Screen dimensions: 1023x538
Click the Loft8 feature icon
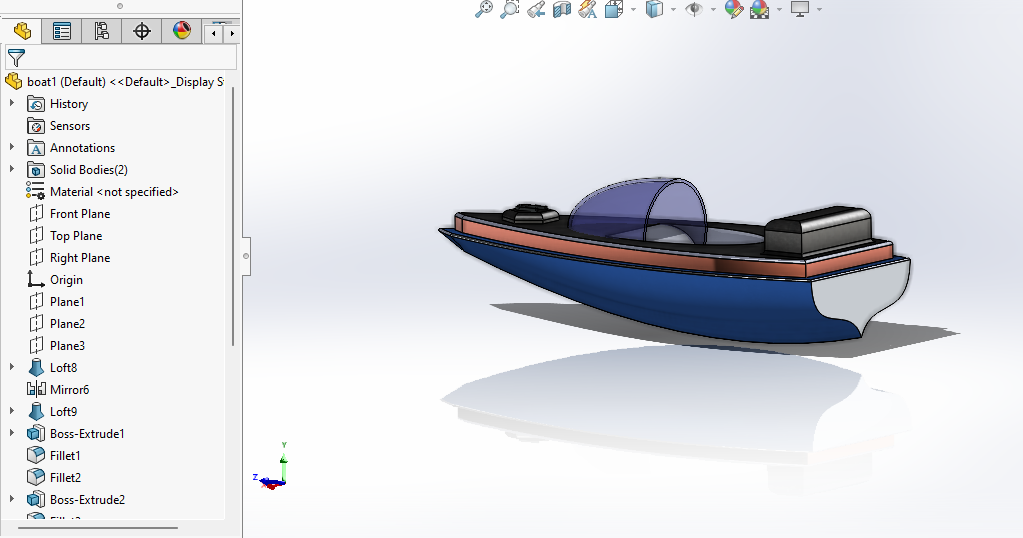coord(36,367)
